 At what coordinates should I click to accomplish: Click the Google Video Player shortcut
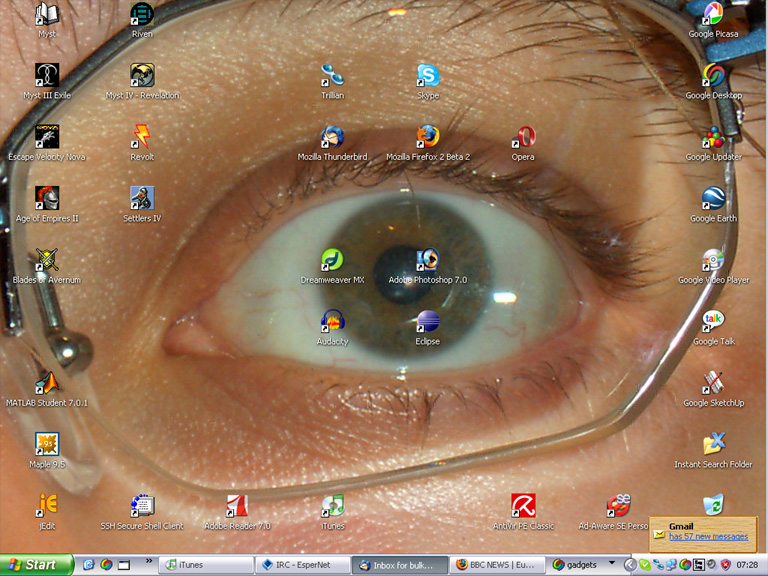(714, 266)
